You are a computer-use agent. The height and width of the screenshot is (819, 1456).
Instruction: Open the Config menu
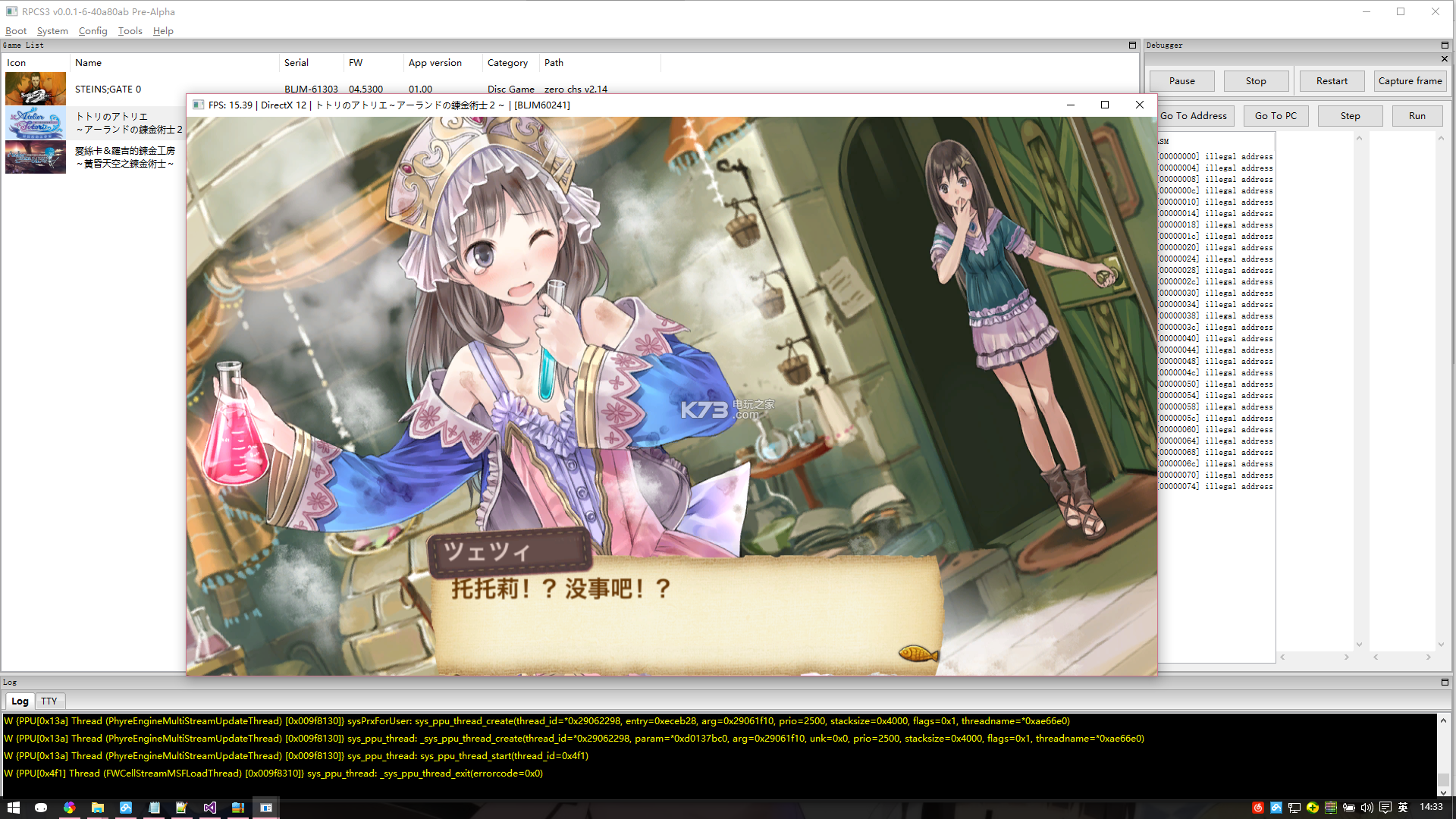click(x=93, y=31)
